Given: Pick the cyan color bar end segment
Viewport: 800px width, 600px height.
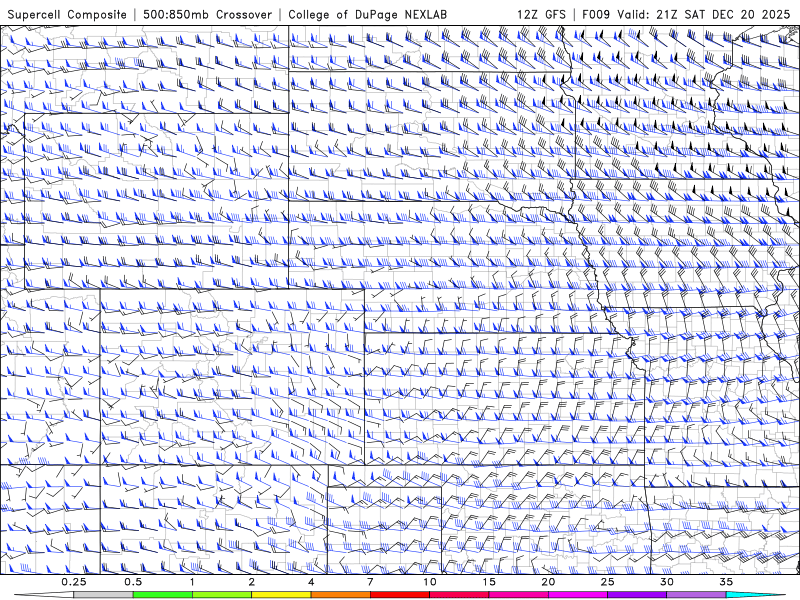Looking at the screenshot, I should 755,595.
